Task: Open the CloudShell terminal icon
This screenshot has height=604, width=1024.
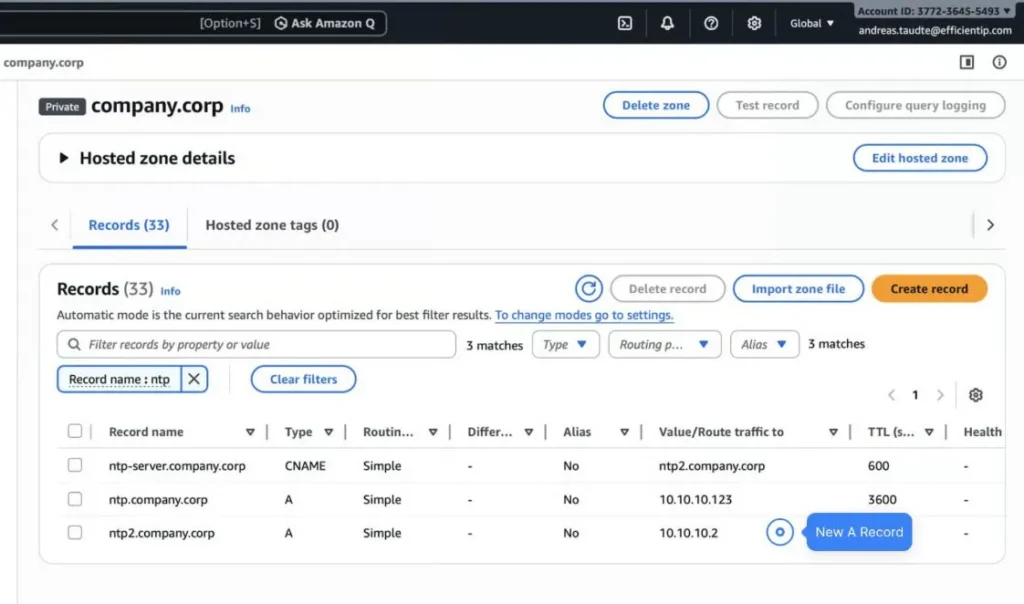Action: click(x=624, y=24)
